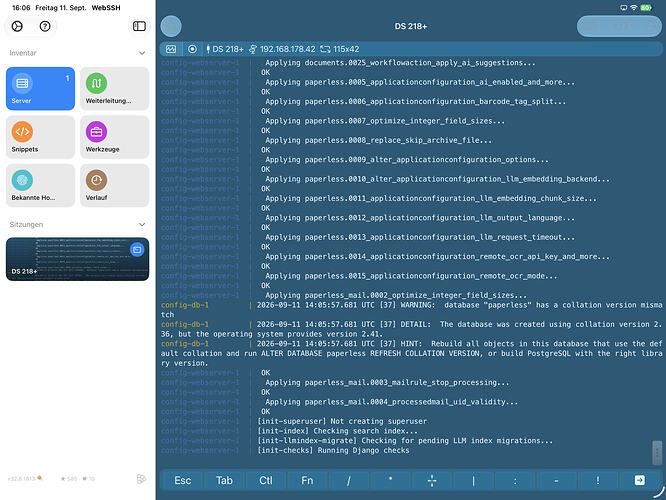Open the settings icon beside help
The width and height of the screenshot is (666, 500).
17,26
